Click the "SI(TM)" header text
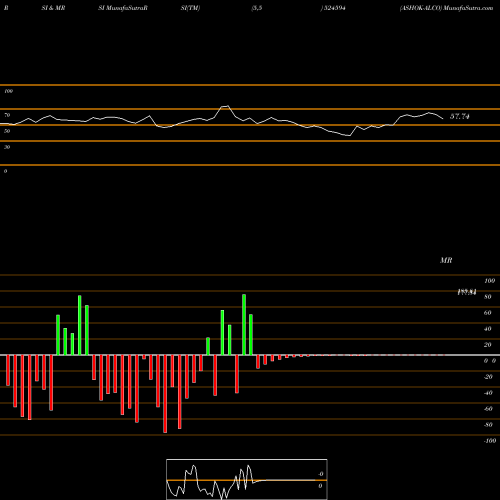 190,8
